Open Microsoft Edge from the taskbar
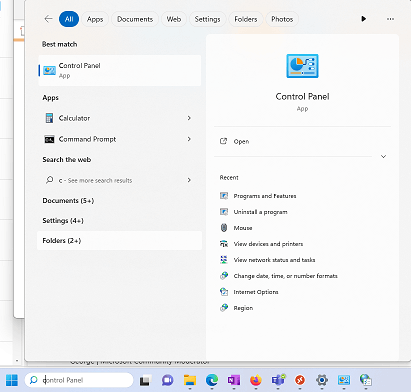Screen dimensions: 411x392 tap(212, 380)
